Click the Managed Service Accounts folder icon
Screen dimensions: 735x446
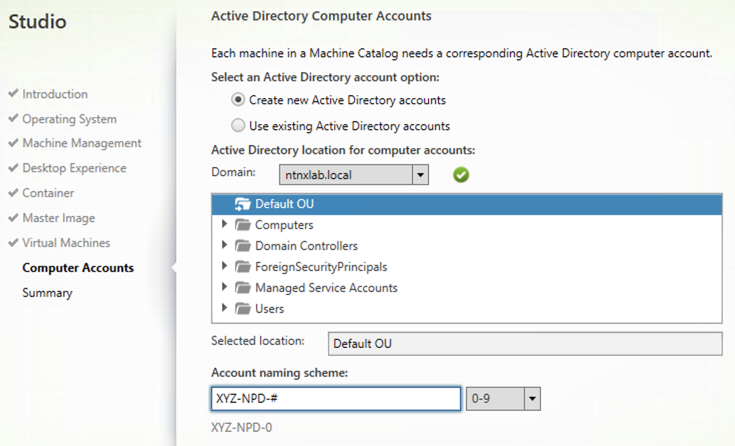point(243,287)
